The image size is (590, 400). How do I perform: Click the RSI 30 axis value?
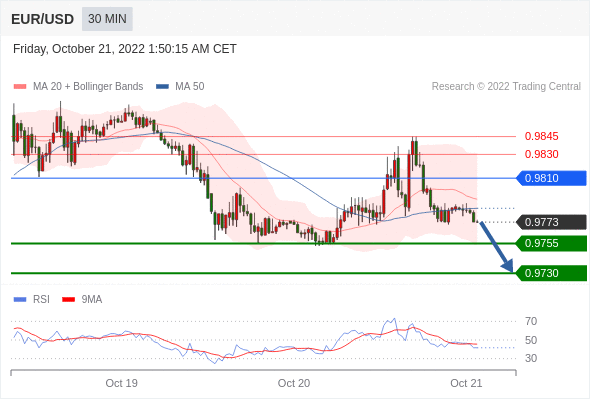(531, 358)
